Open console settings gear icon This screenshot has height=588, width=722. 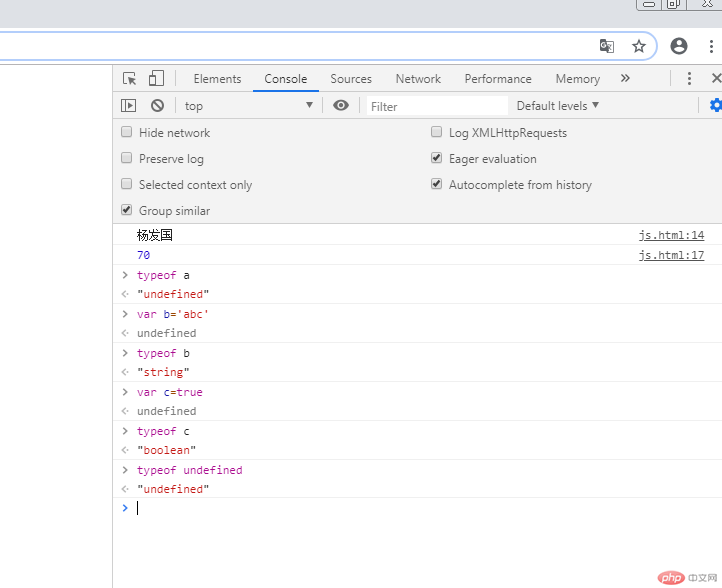(x=716, y=105)
